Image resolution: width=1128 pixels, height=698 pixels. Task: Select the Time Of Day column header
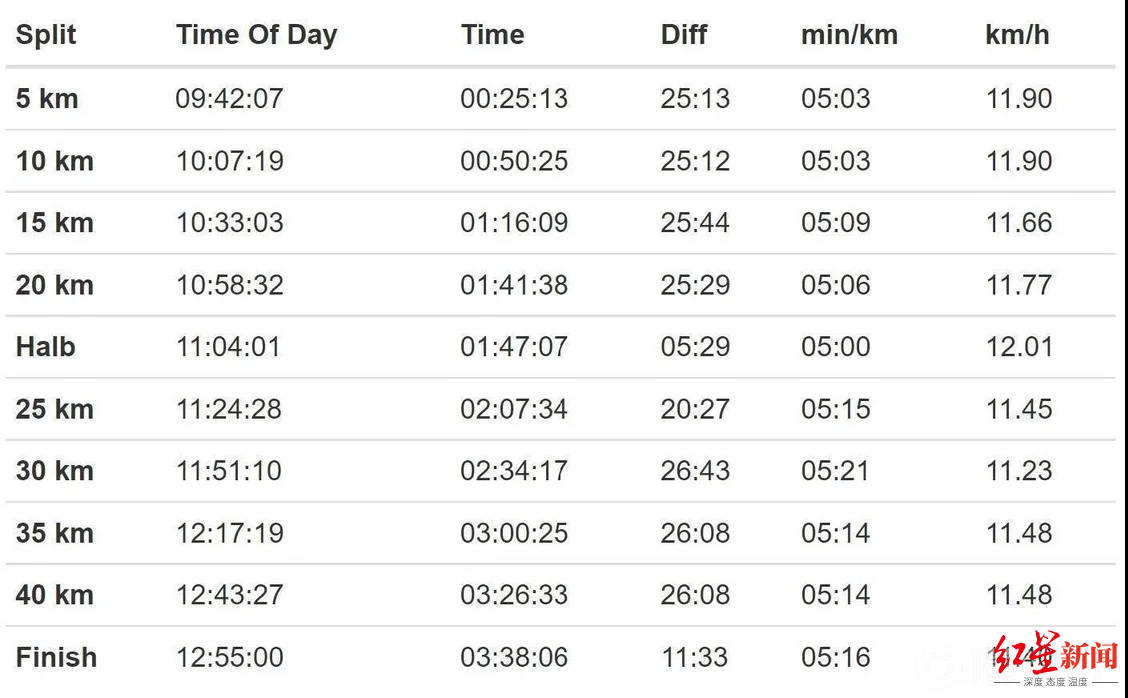[x=256, y=35]
